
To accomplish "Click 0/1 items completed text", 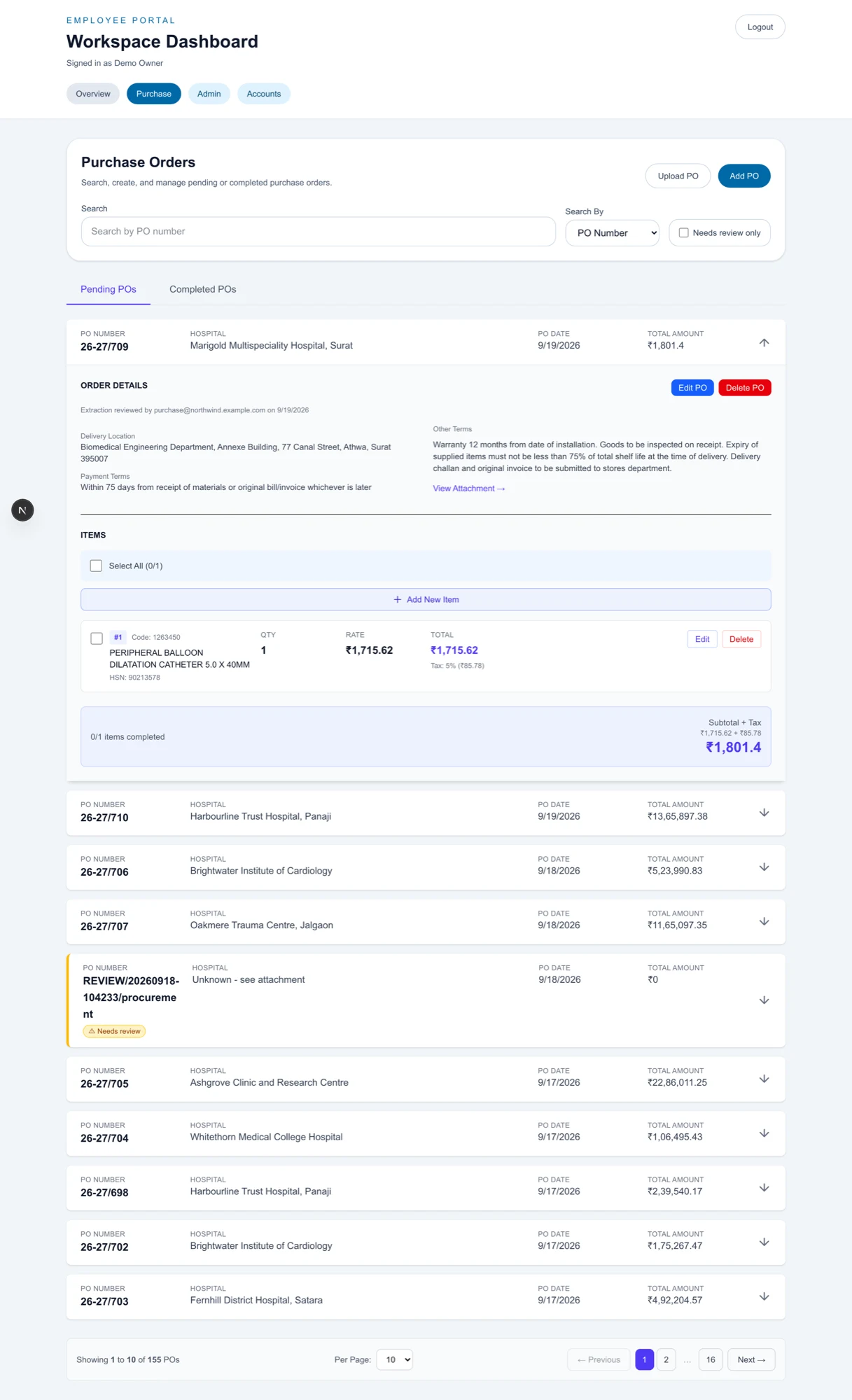I will [127, 737].
